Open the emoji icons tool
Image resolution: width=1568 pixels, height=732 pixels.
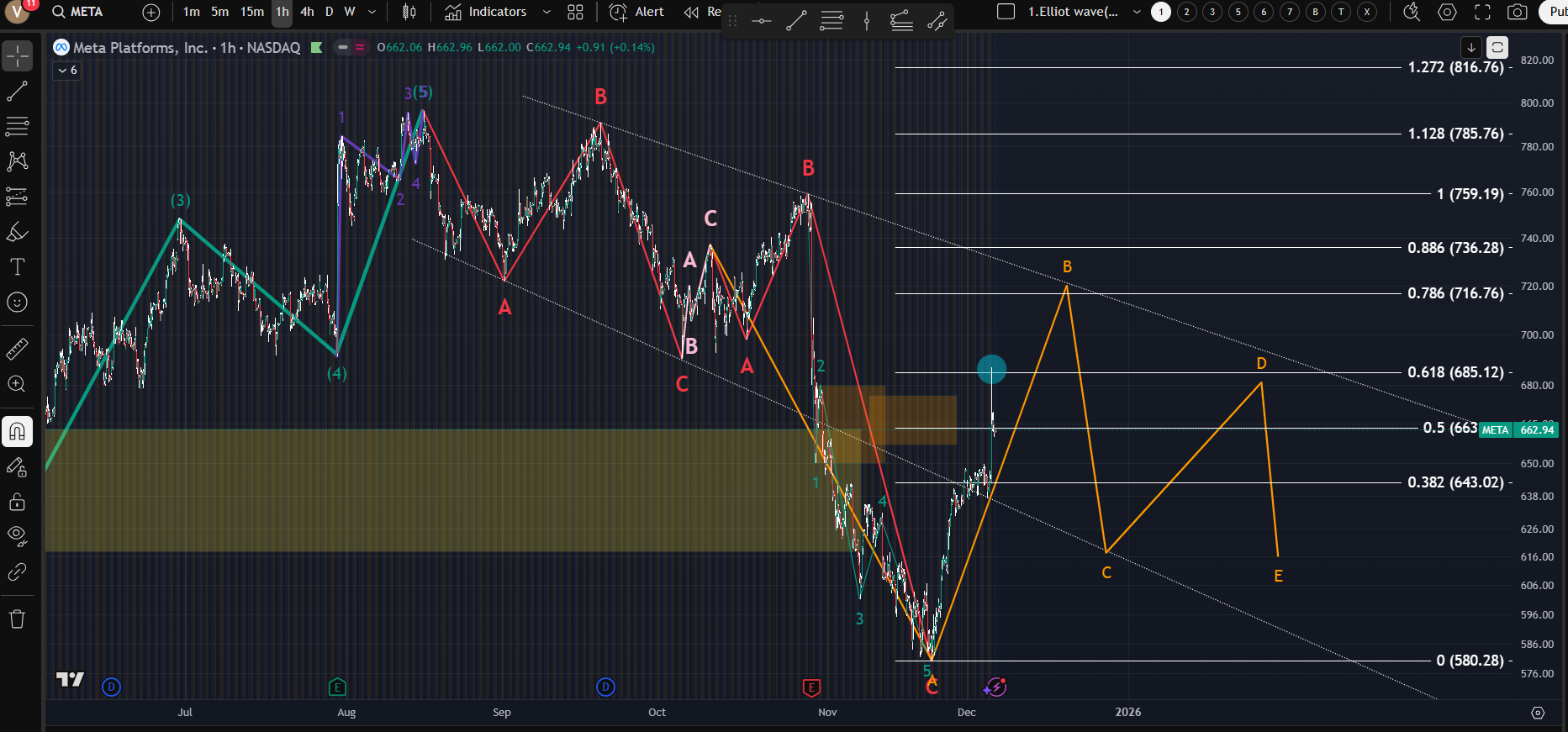click(17, 303)
